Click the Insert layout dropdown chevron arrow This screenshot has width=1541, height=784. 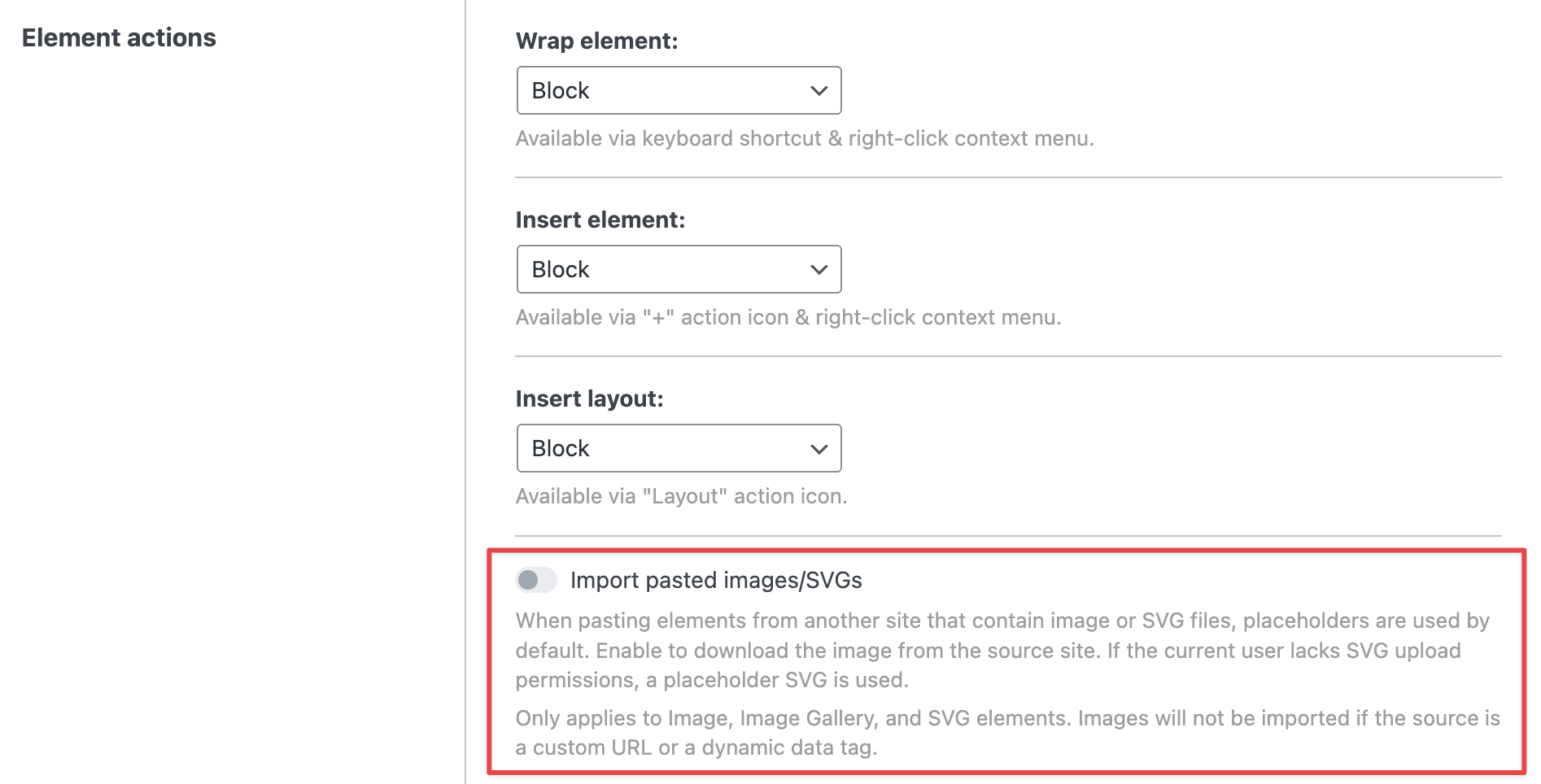[819, 449]
